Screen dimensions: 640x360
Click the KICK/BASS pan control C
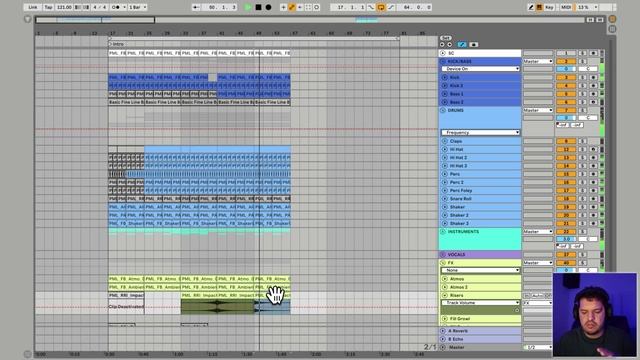coord(588,69)
